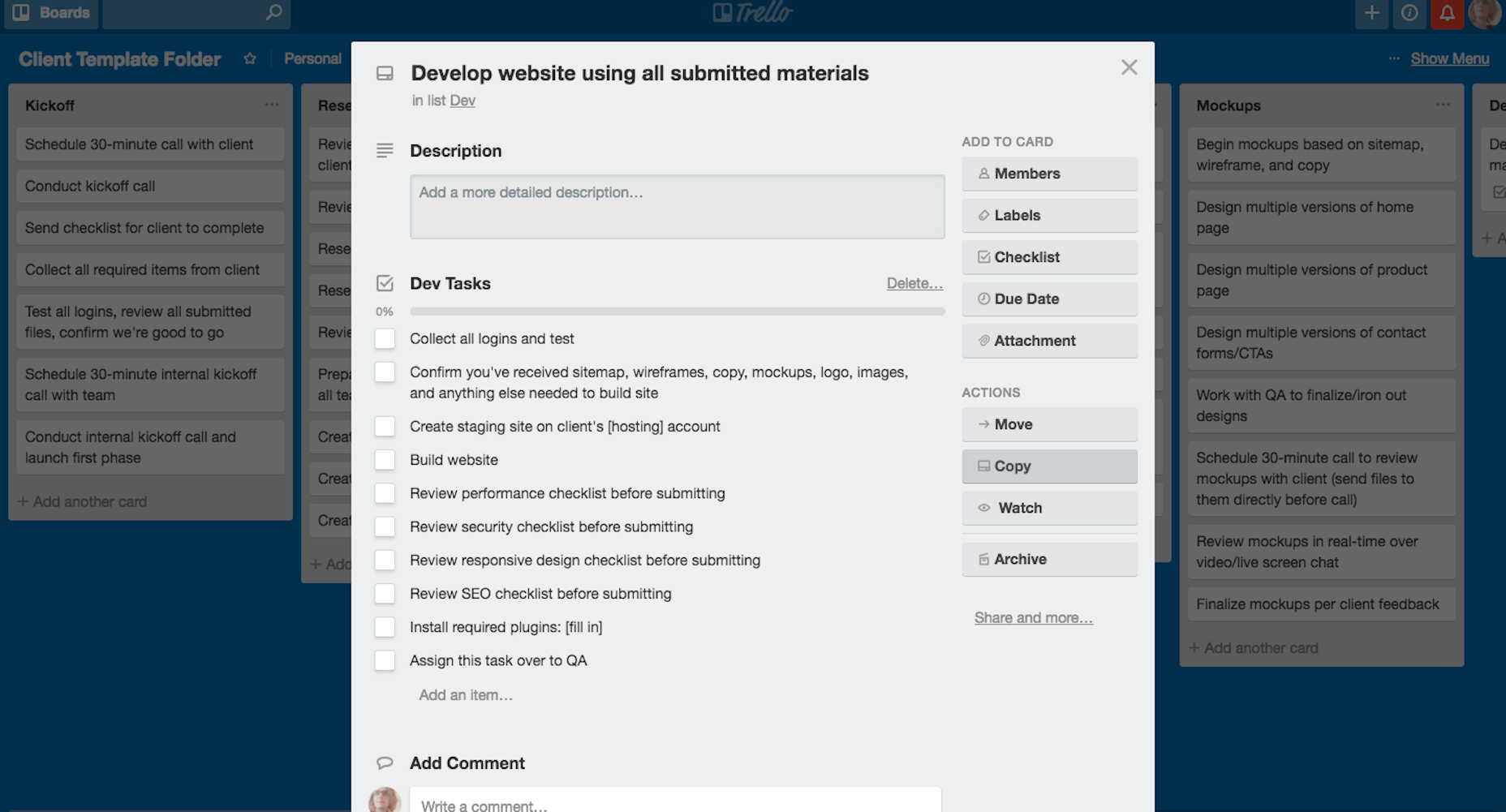Screen dimensions: 1506x812
Task: Click the Add Comment speech bubble icon
Action: (385, 763)
